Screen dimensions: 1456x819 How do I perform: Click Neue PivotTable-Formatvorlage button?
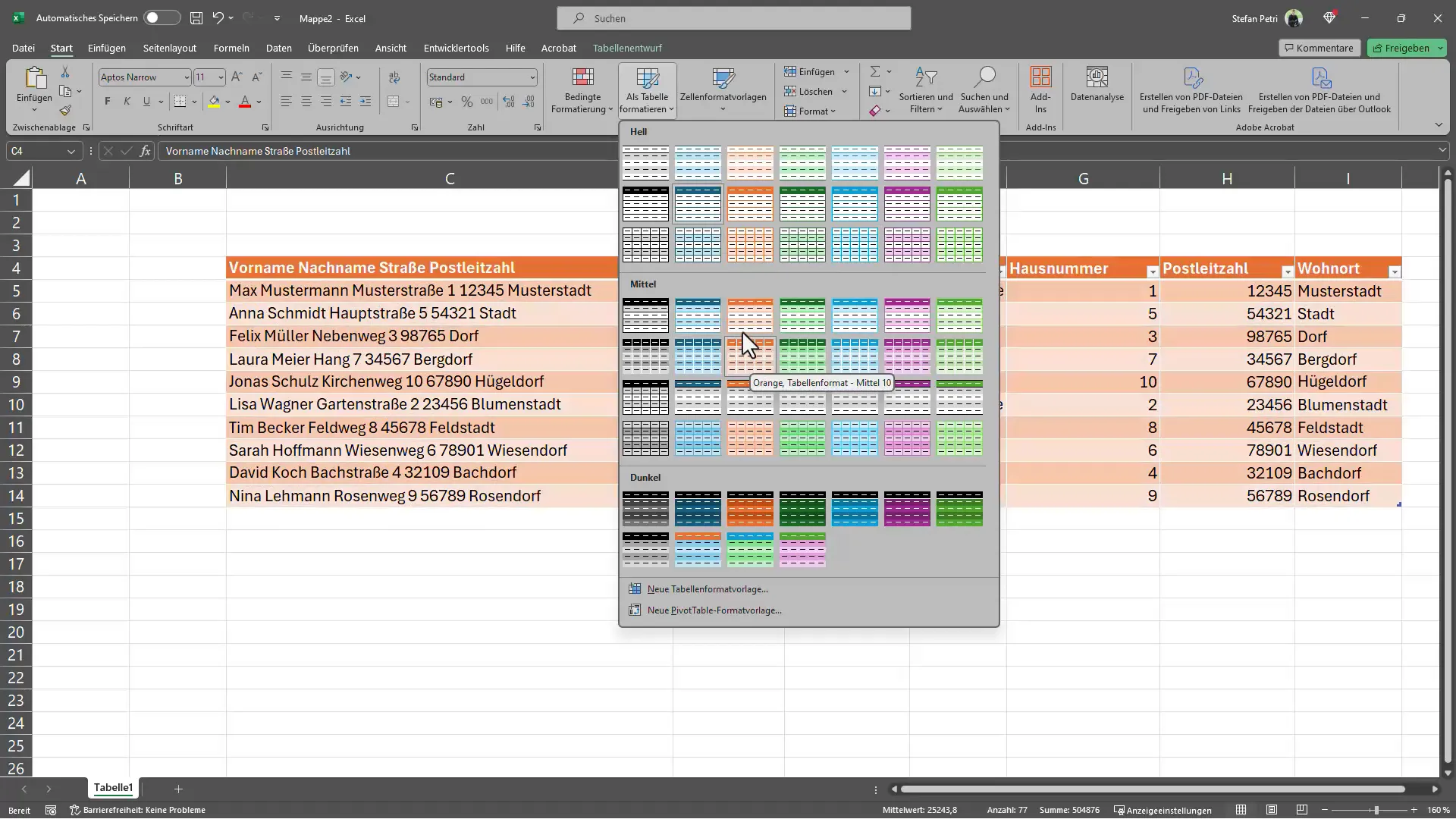716,610
